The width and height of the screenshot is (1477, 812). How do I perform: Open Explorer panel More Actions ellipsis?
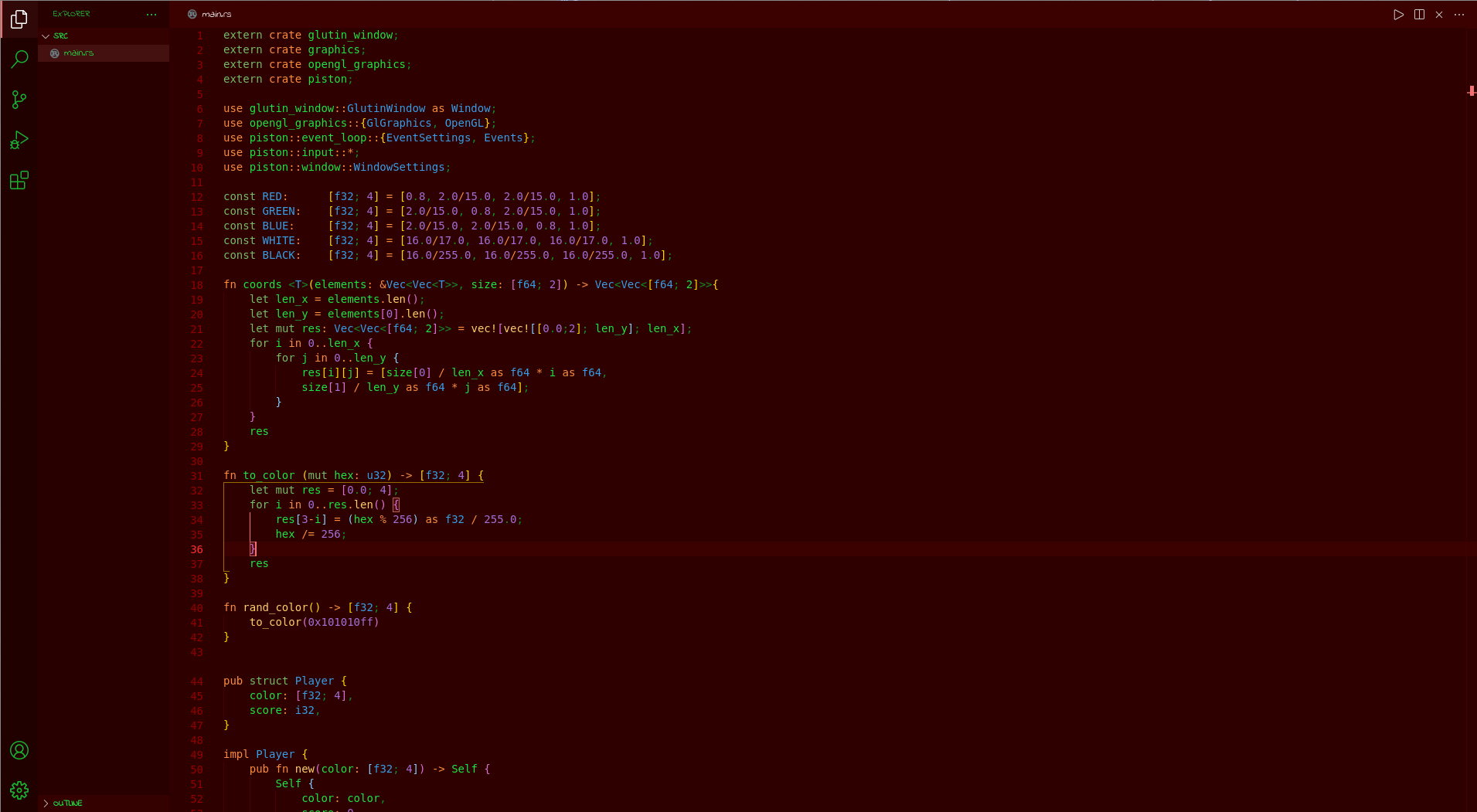coord(151,14)
